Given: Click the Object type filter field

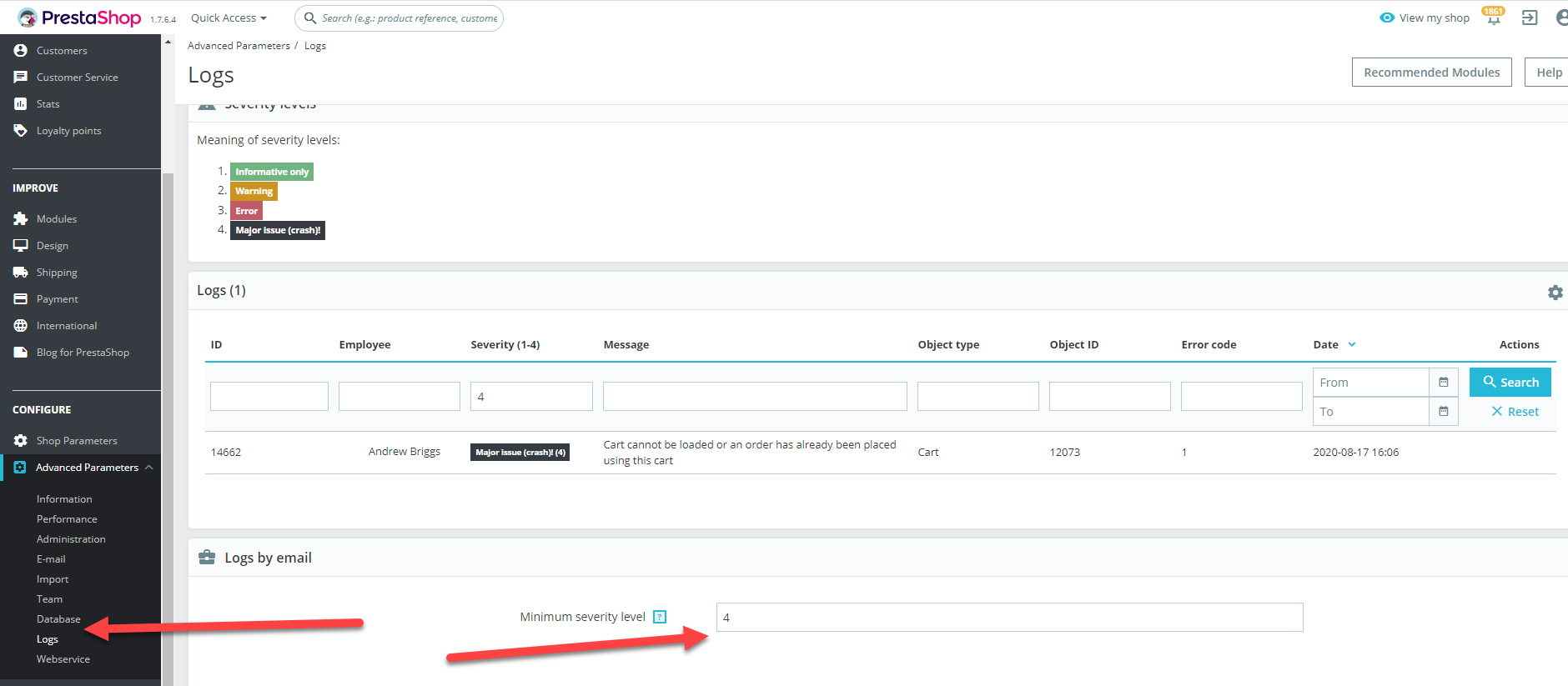Looking at the screenshot, I should tap(978, 397).
